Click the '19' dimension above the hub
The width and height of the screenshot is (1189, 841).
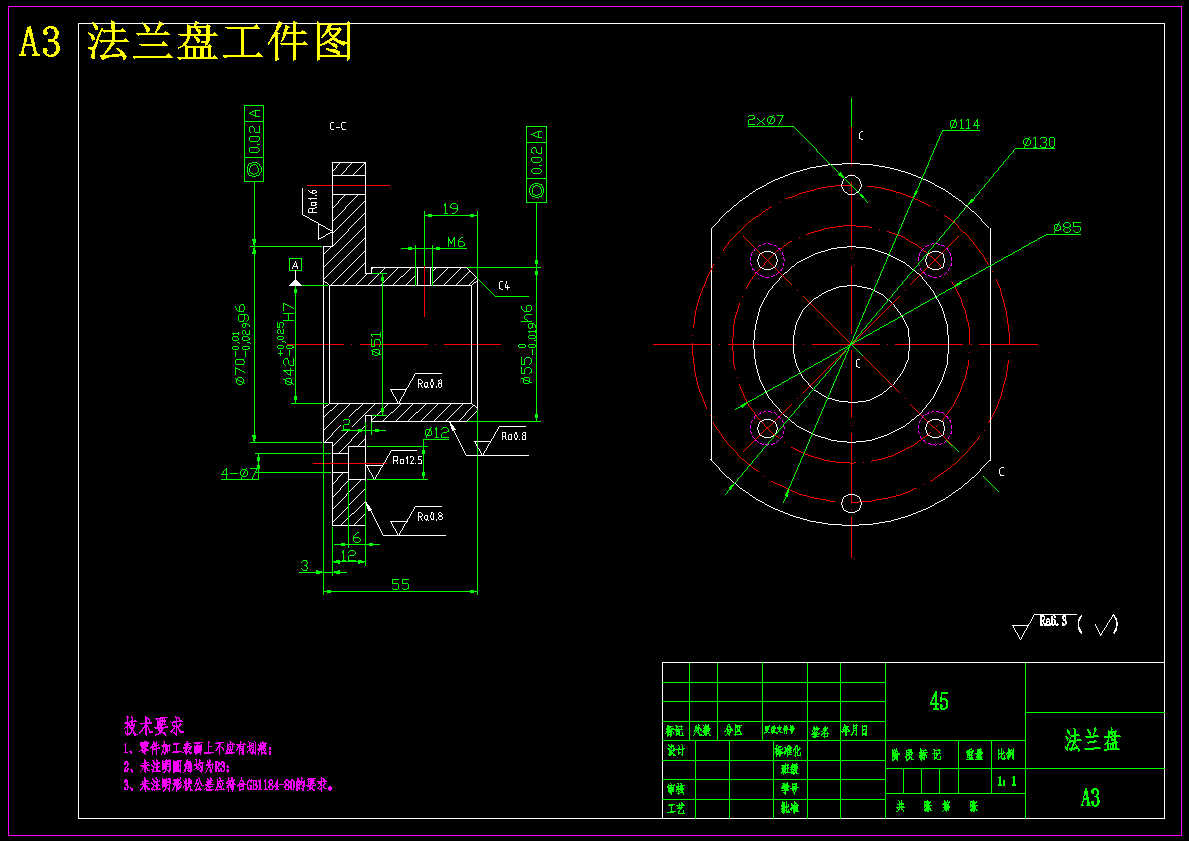pyautogui.click(x=450, y=208)
